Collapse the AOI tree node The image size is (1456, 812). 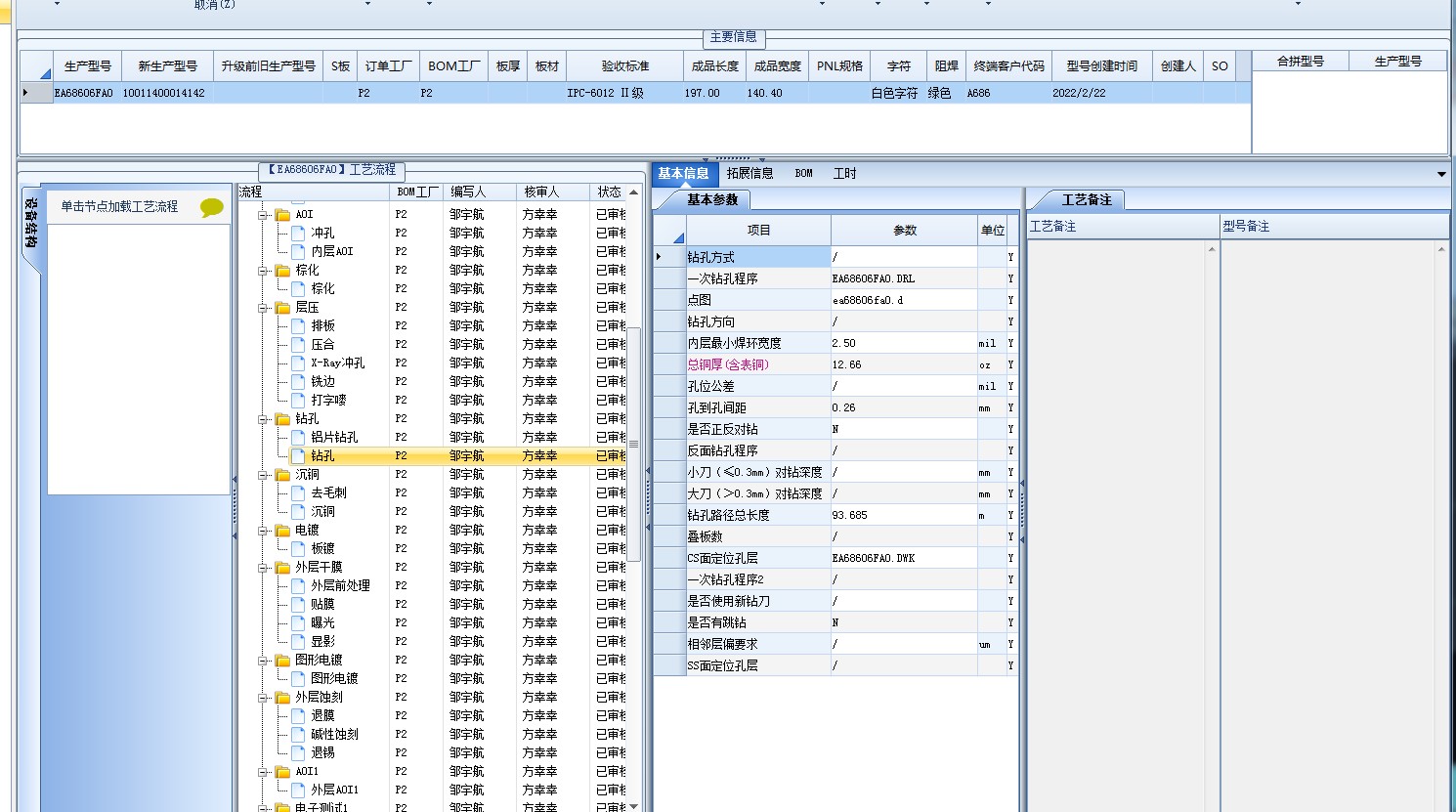point(264,215)
